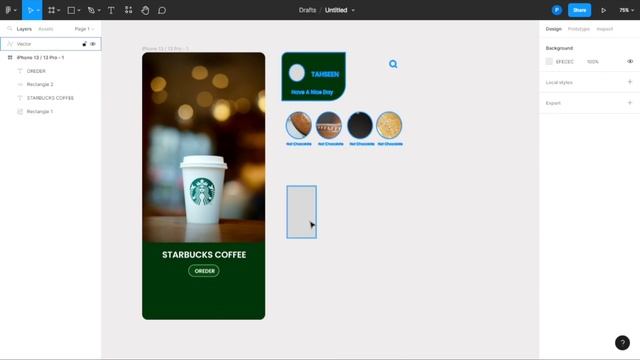Add a local style with plus
The width and height of the screenshot is (640, 360).
coord(630,82)
